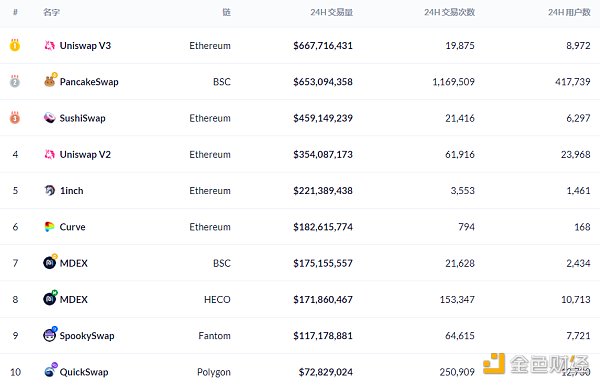Click the Uniswap V2 unicorn logo icon

pyautogui.click(x=49, y=154)
